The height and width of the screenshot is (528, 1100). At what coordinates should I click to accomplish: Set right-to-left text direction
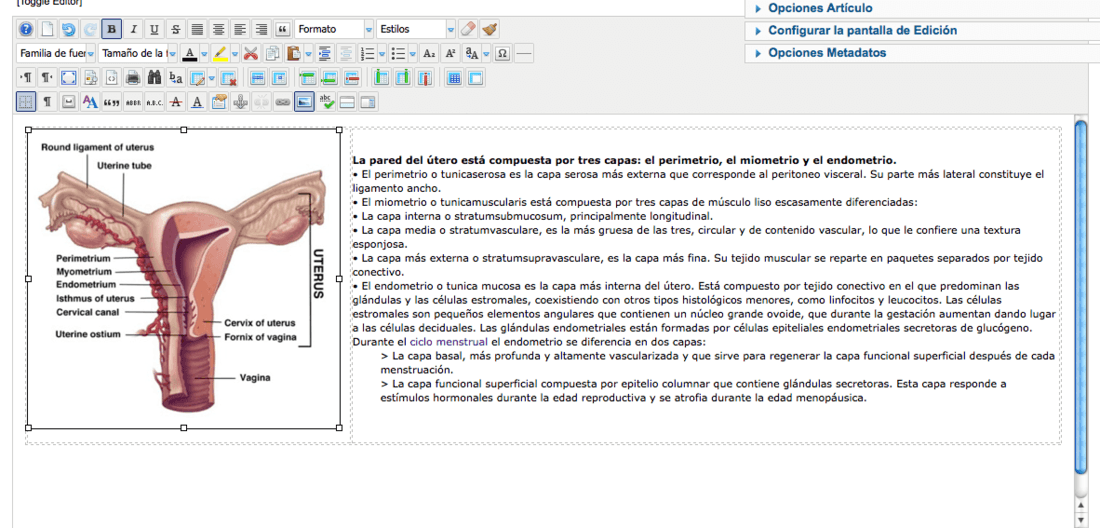(47, 77)
